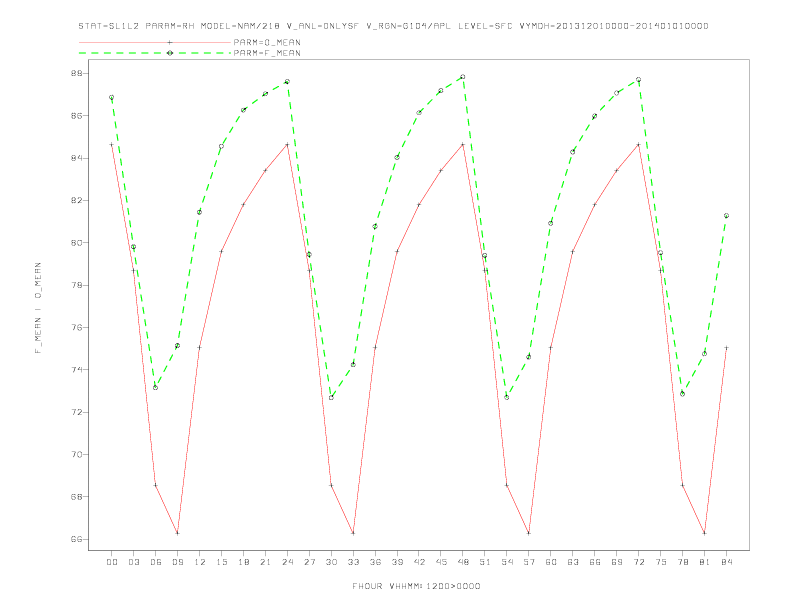The height and width of the screenshot is (612, 792).
Task: Click the x-axis tick label 09
Action: click(x=177, y=562)
